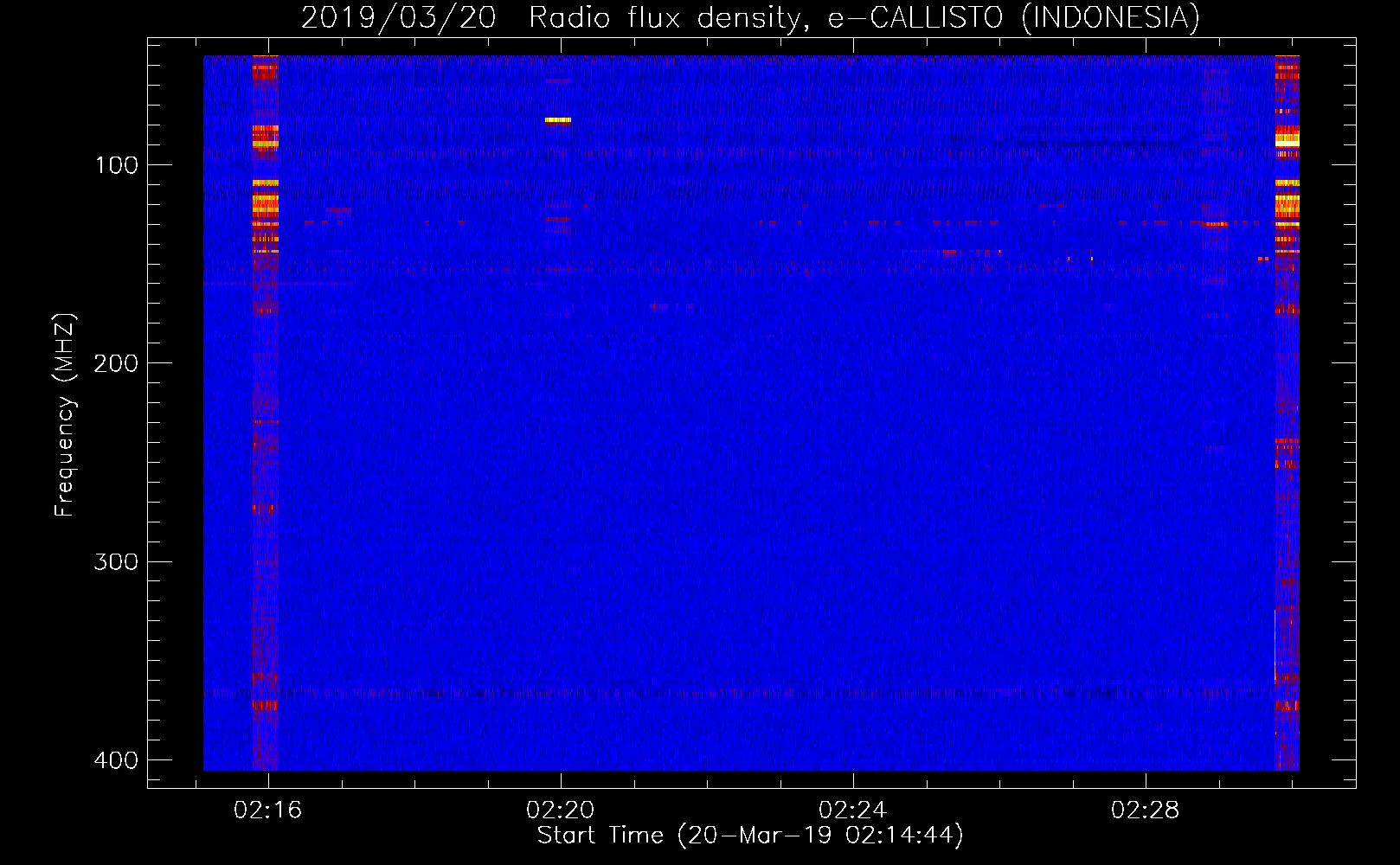Click the 400 frequency tick label

click(x=117, y=760)
